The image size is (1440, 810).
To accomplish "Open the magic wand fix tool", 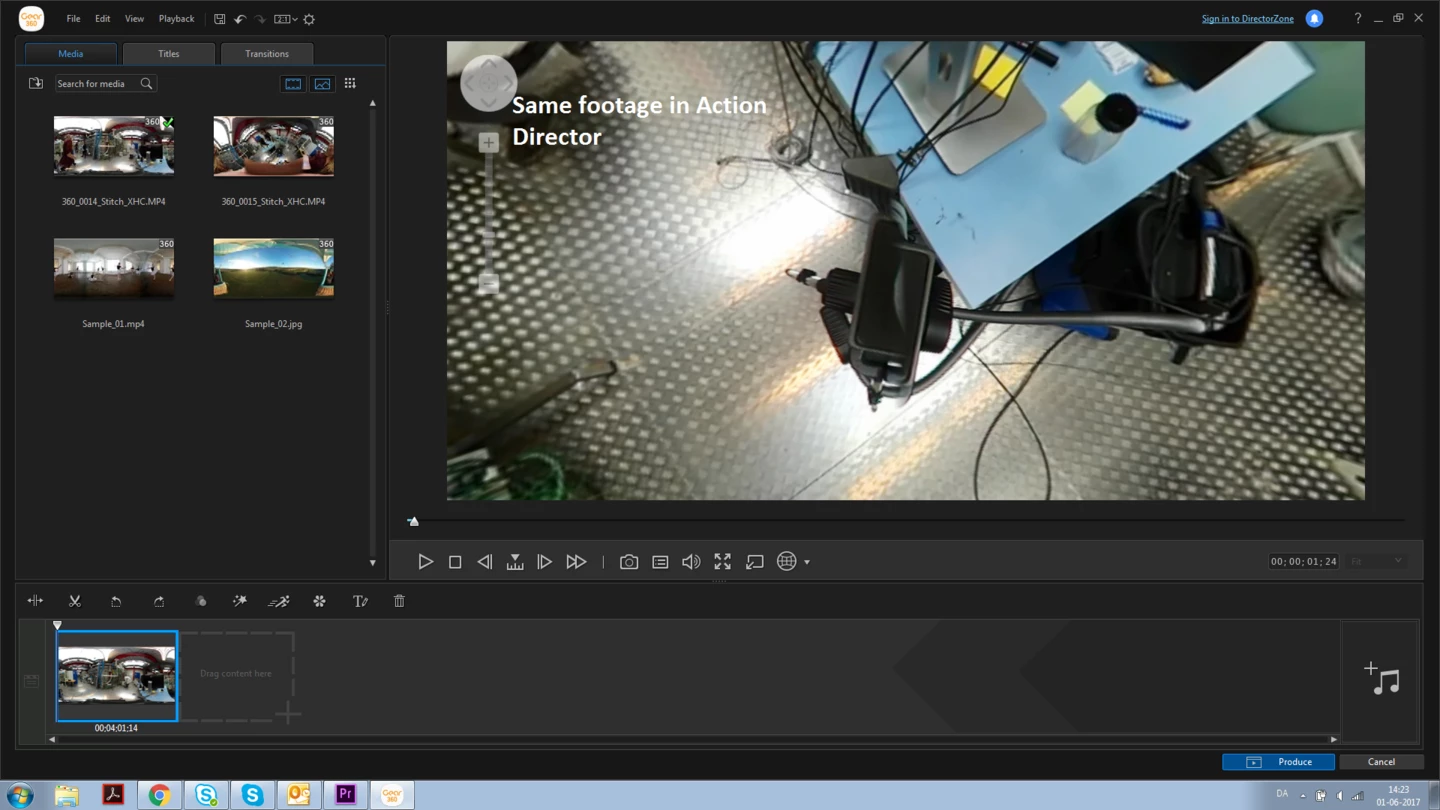I will point(240,601).
